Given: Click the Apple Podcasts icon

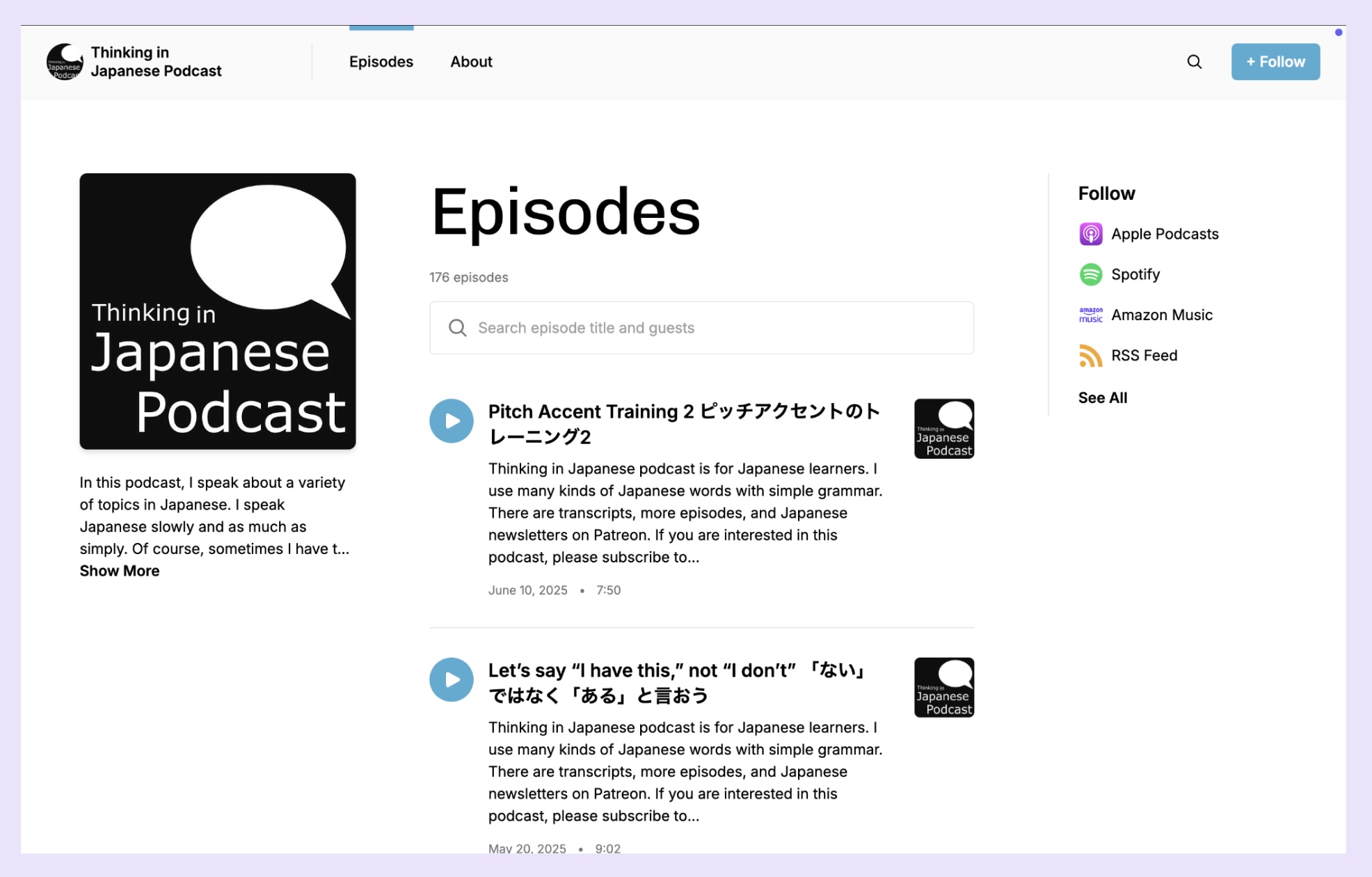Looking at the screenshot, I should click(1090, 234).
